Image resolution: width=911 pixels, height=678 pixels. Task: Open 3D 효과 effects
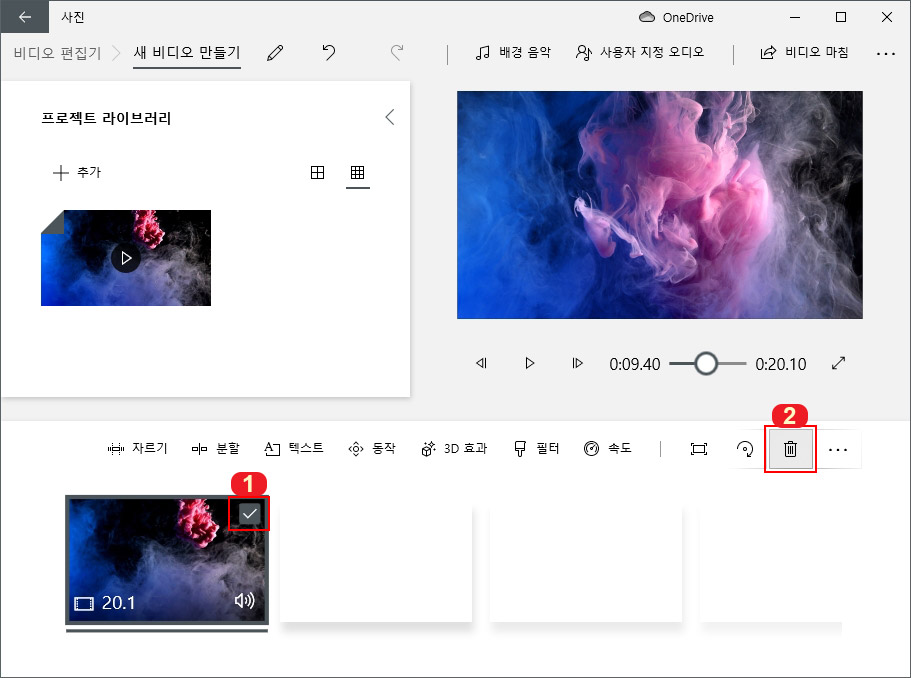point(454,449)
